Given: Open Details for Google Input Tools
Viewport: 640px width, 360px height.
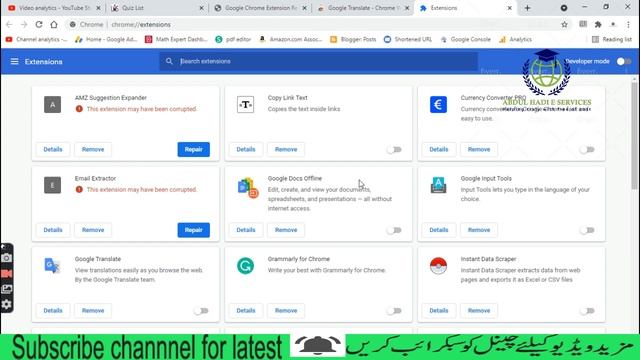Looking at the screenshot, I should (x=439, y=230).
